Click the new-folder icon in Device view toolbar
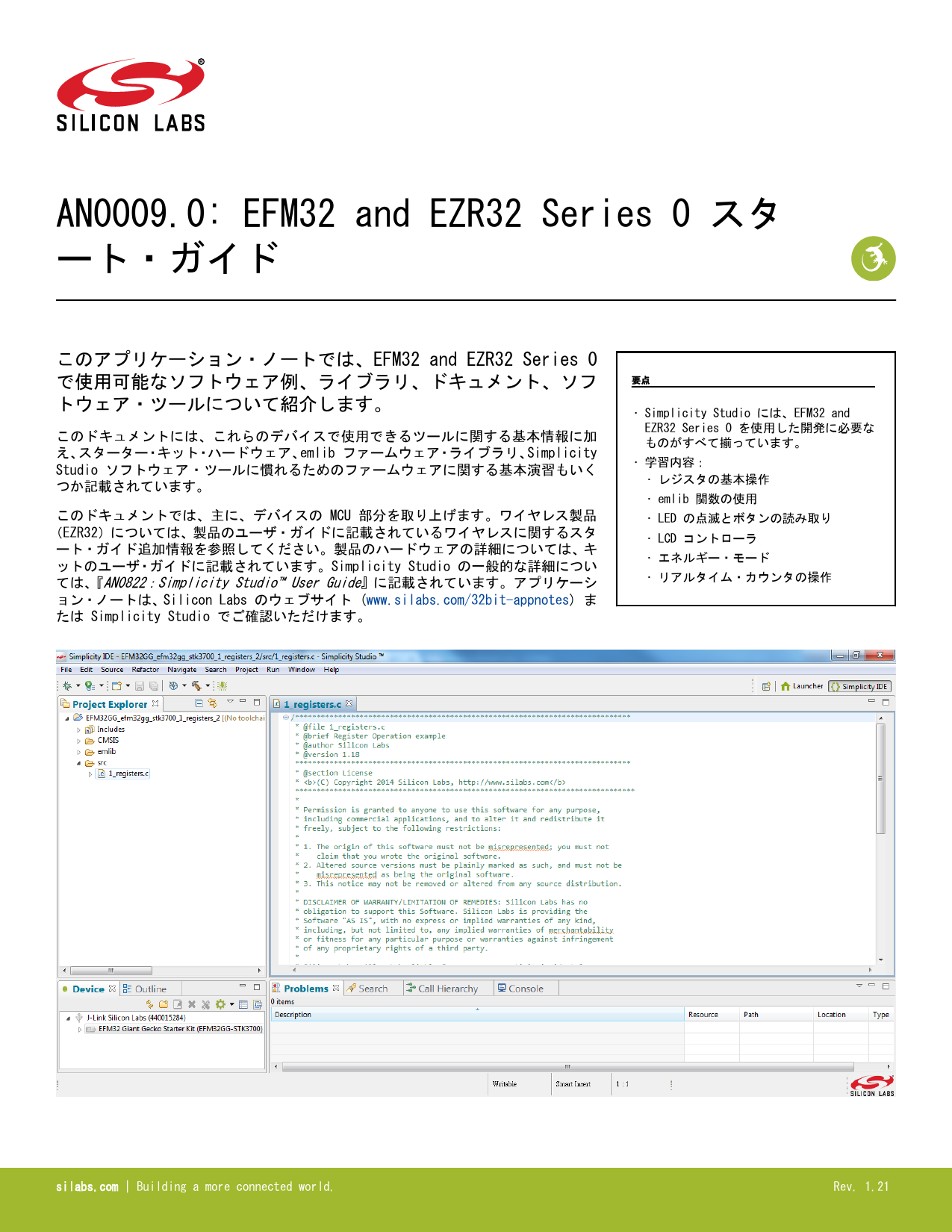Viewport: 952px width, 1232px height. [164, 1004]
